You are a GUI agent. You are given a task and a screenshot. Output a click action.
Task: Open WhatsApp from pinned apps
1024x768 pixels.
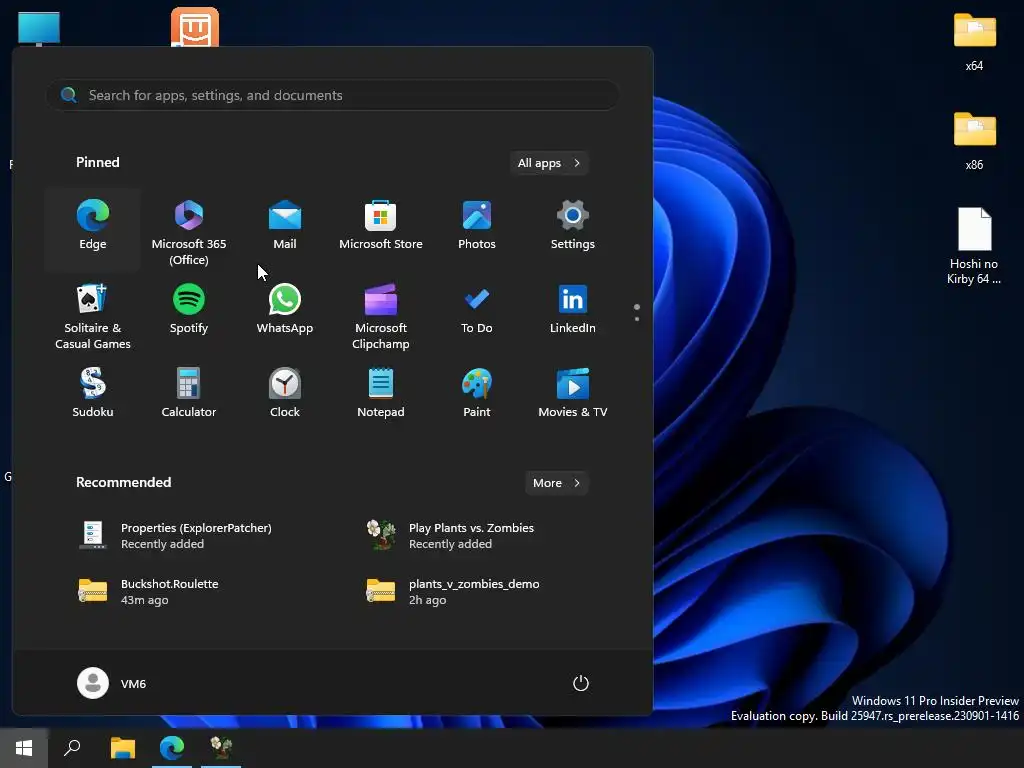tap(285, 314)
